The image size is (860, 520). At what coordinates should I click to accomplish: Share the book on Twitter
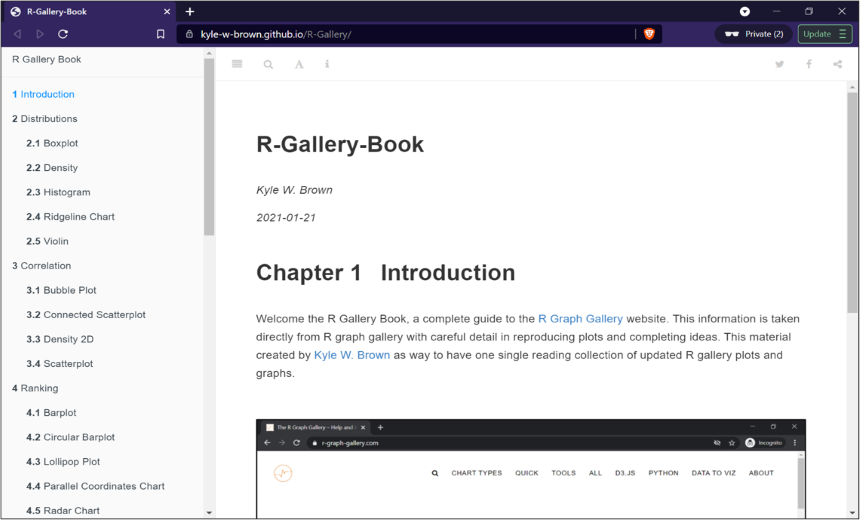coord(779,64)
